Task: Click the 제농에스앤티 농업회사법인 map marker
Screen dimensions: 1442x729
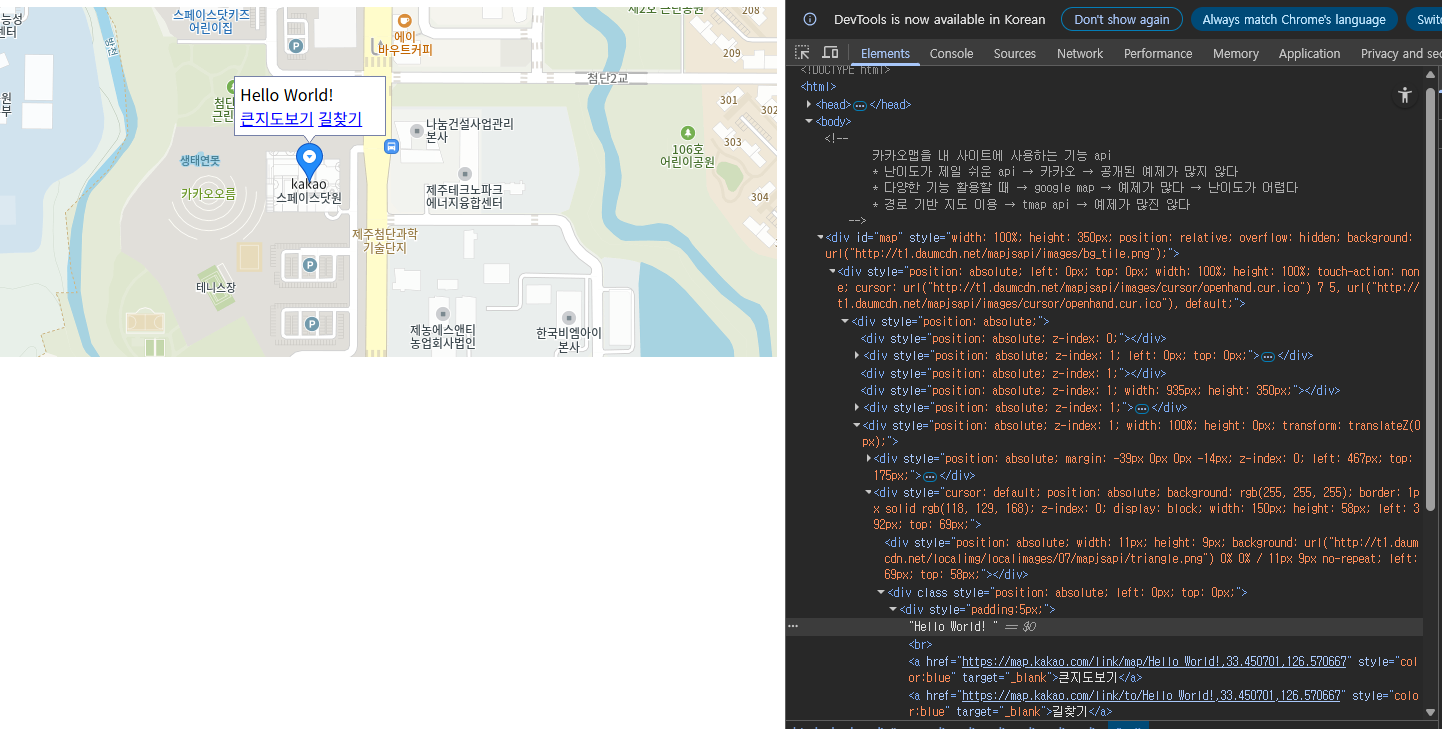Action: [x=442, y=313]
